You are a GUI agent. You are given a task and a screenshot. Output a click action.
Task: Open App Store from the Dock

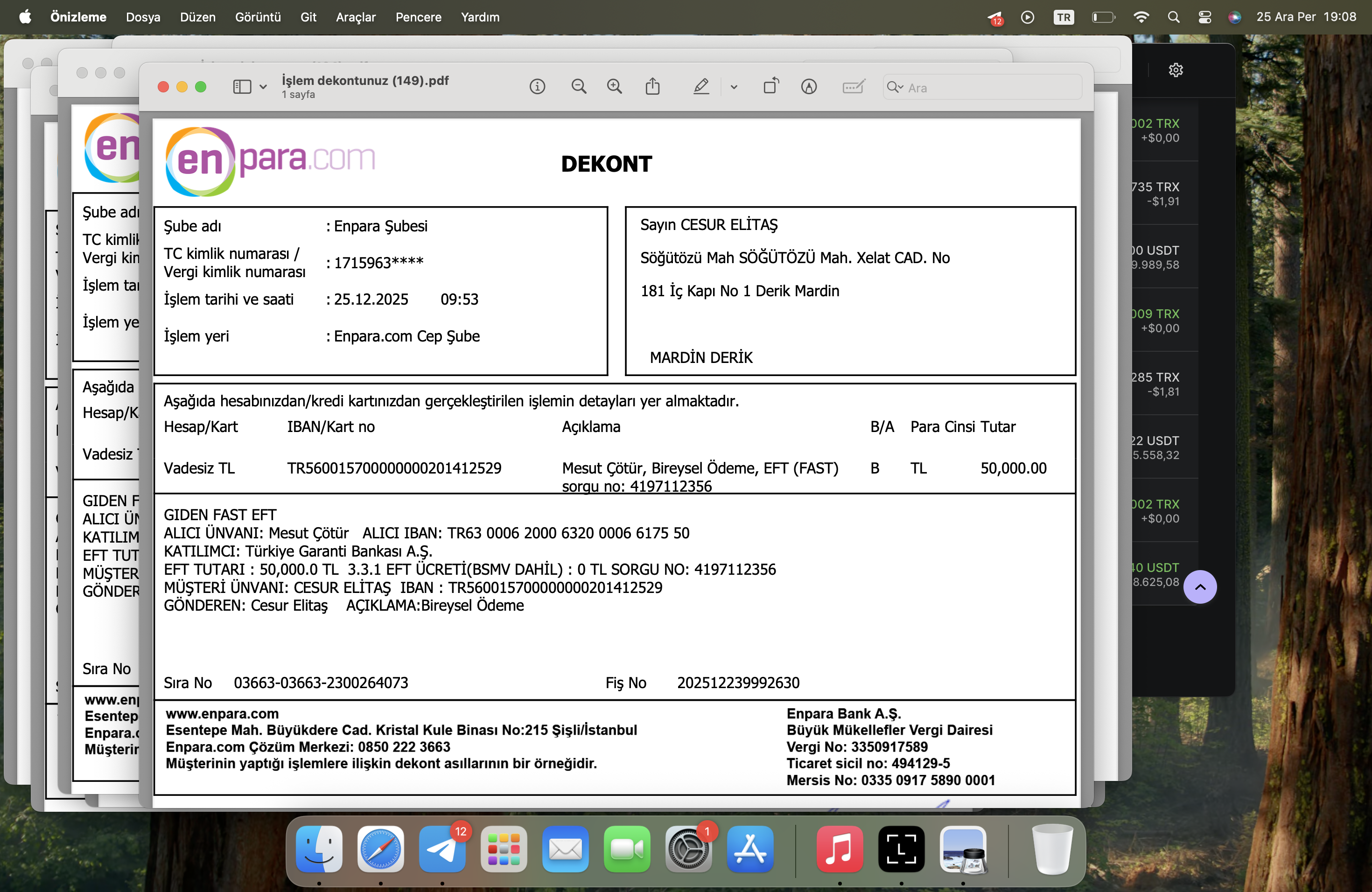[750, 849]
